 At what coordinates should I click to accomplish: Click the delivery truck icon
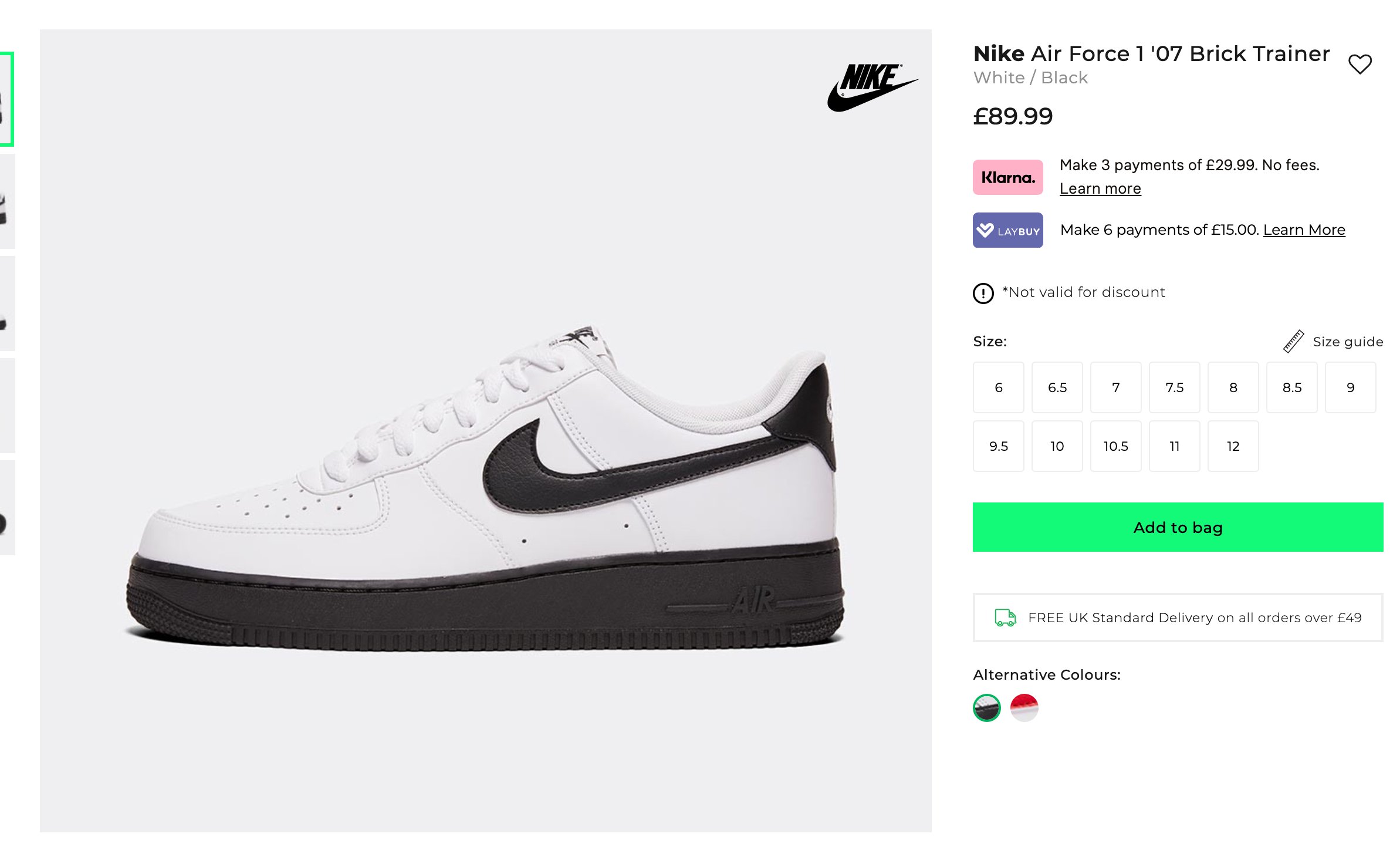coord(1005,618)
